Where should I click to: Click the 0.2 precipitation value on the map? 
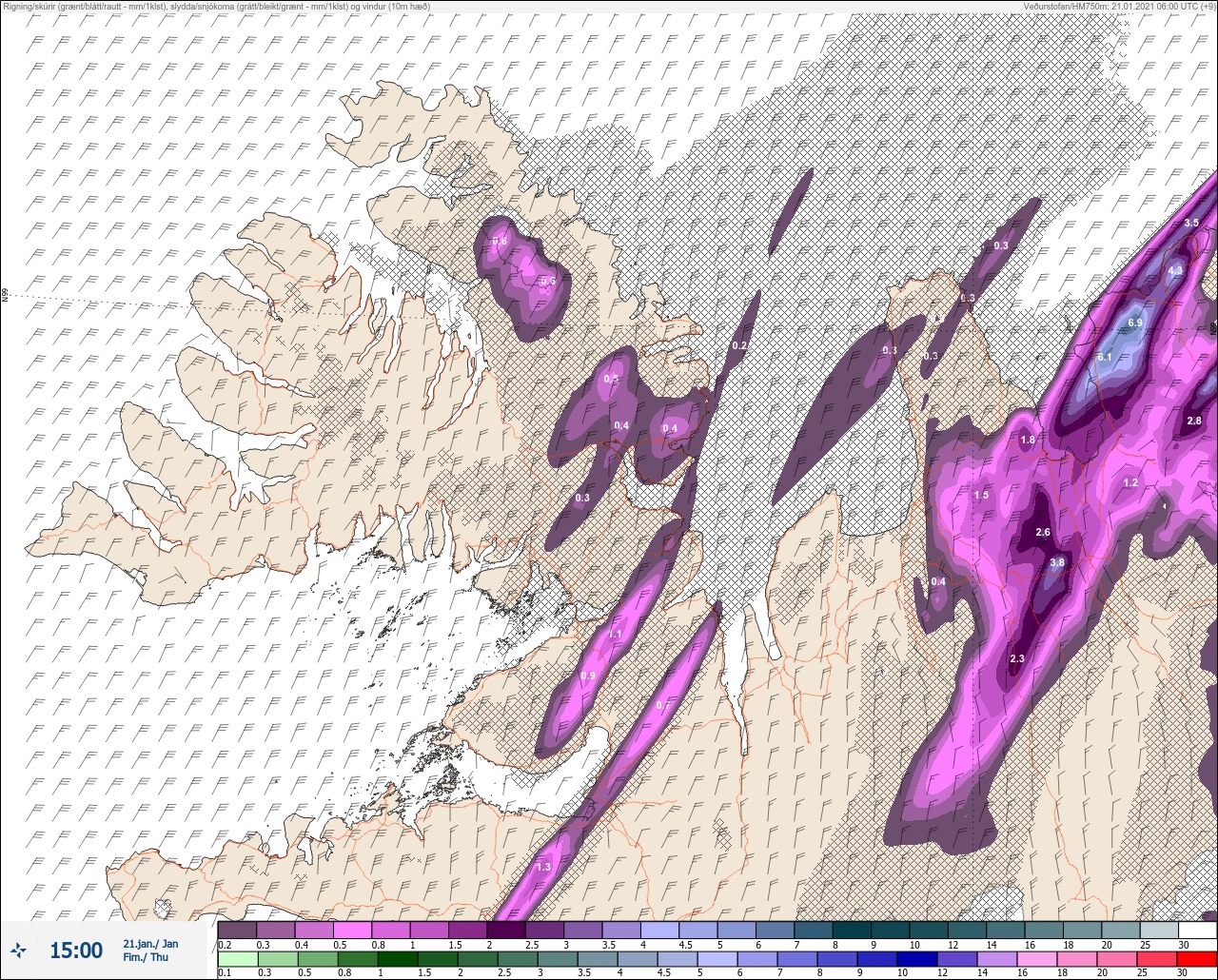pyautogui.click(x=740, y=345)
